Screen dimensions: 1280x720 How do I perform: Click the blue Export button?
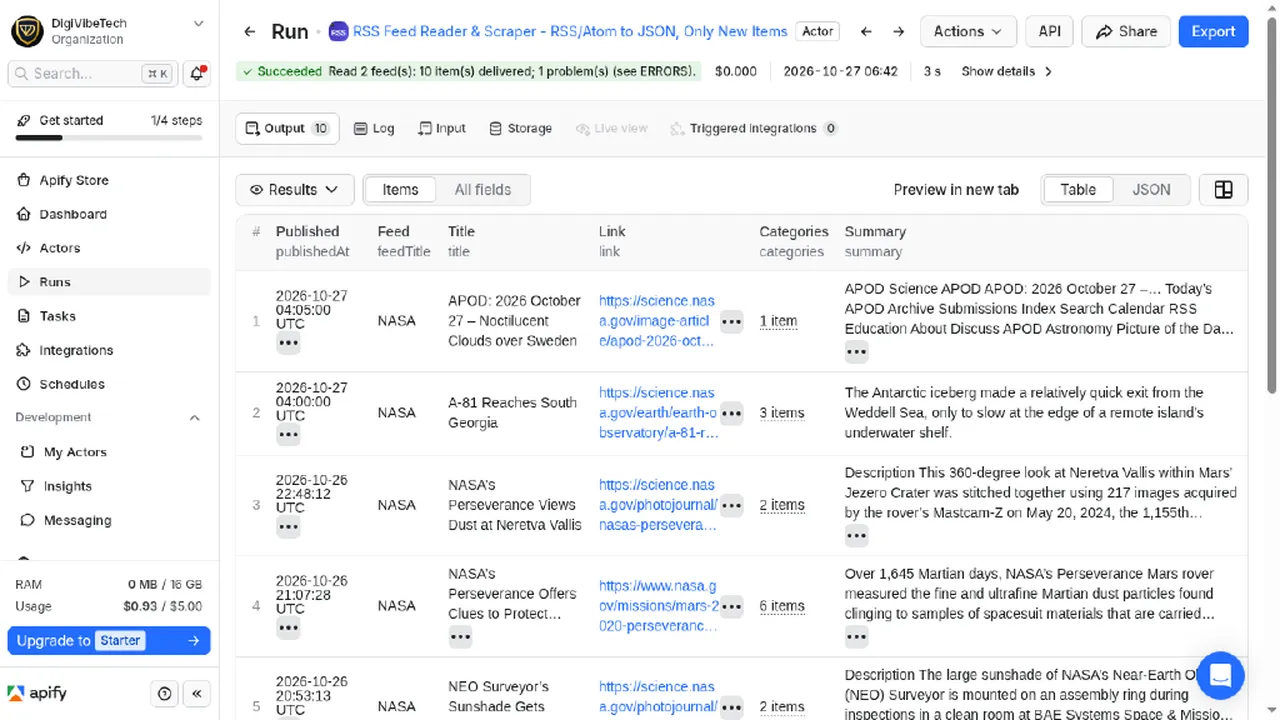point(1213,31)
